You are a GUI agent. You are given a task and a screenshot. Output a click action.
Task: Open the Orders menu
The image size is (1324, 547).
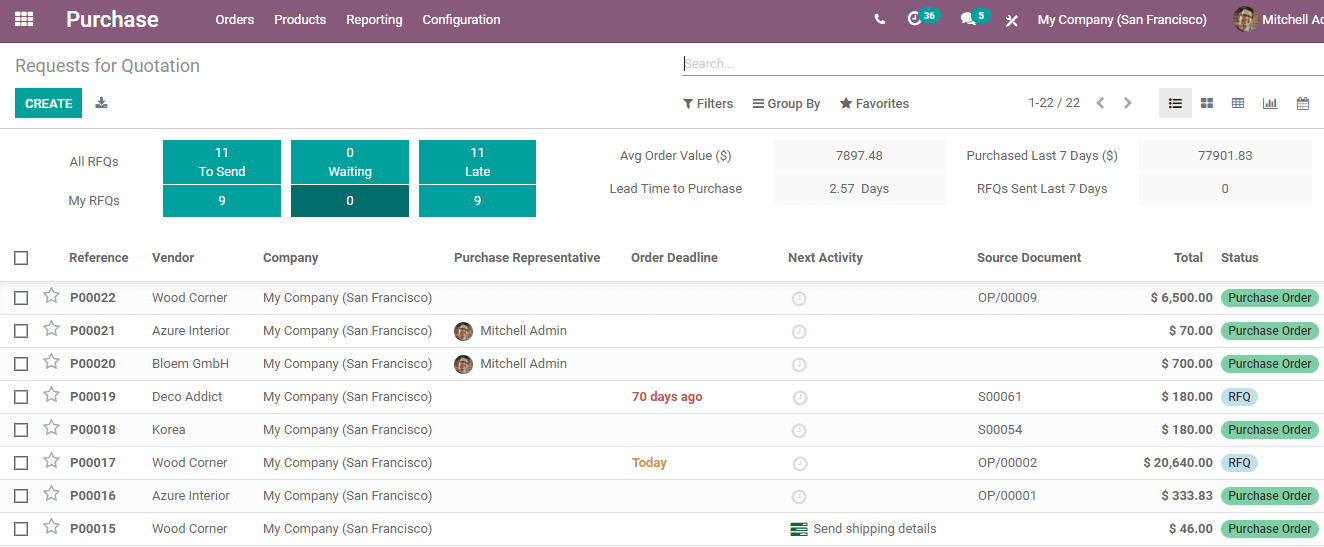(x=235, y=19)
